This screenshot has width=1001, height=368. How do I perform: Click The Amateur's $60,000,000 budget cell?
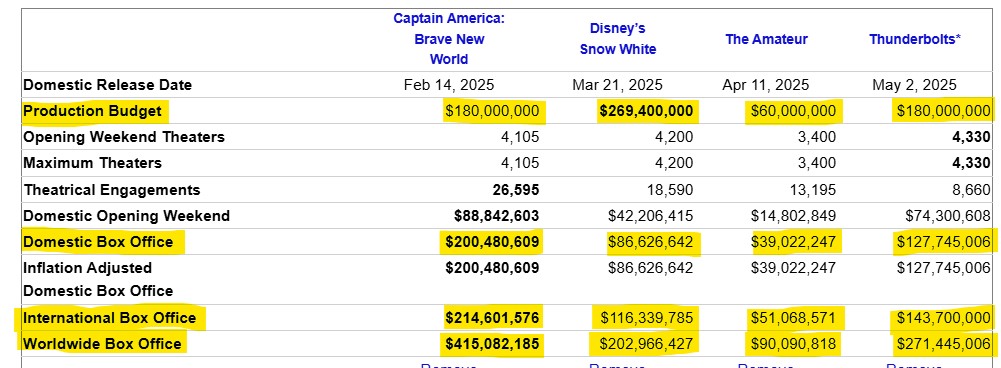coord(794,111)
